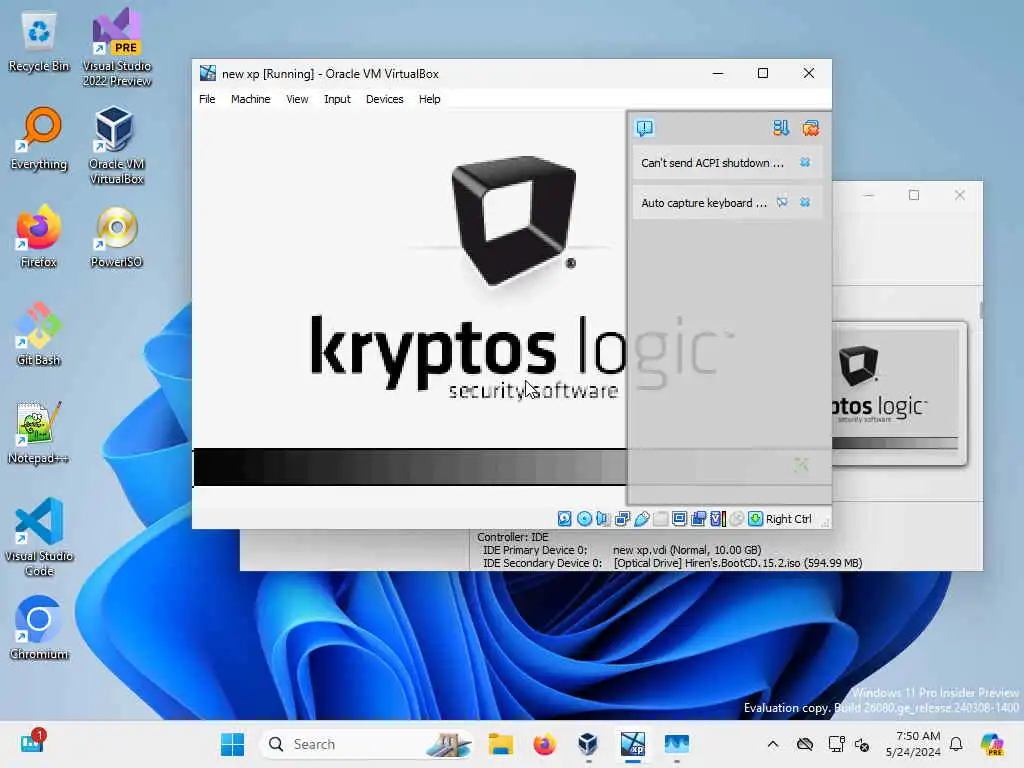Viewport: 1024px width, 768px height.
Task: Open the Windows Start menu
Action: click(232, 744)
